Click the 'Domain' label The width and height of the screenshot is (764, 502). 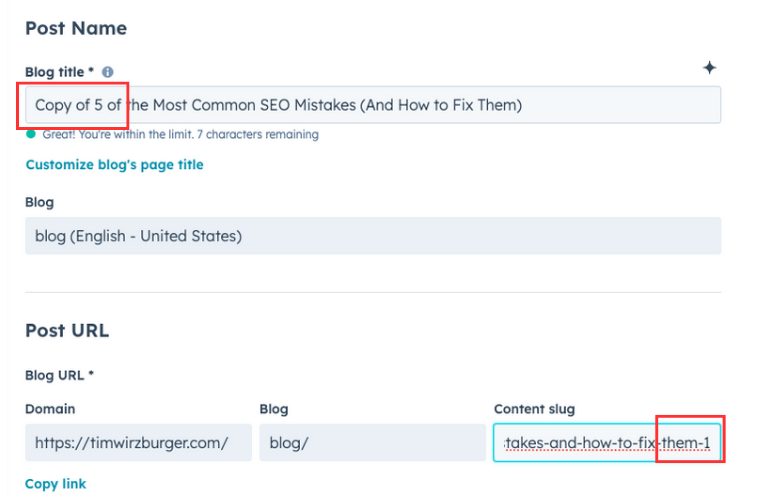pyautogui.click(x=50, y=409)
